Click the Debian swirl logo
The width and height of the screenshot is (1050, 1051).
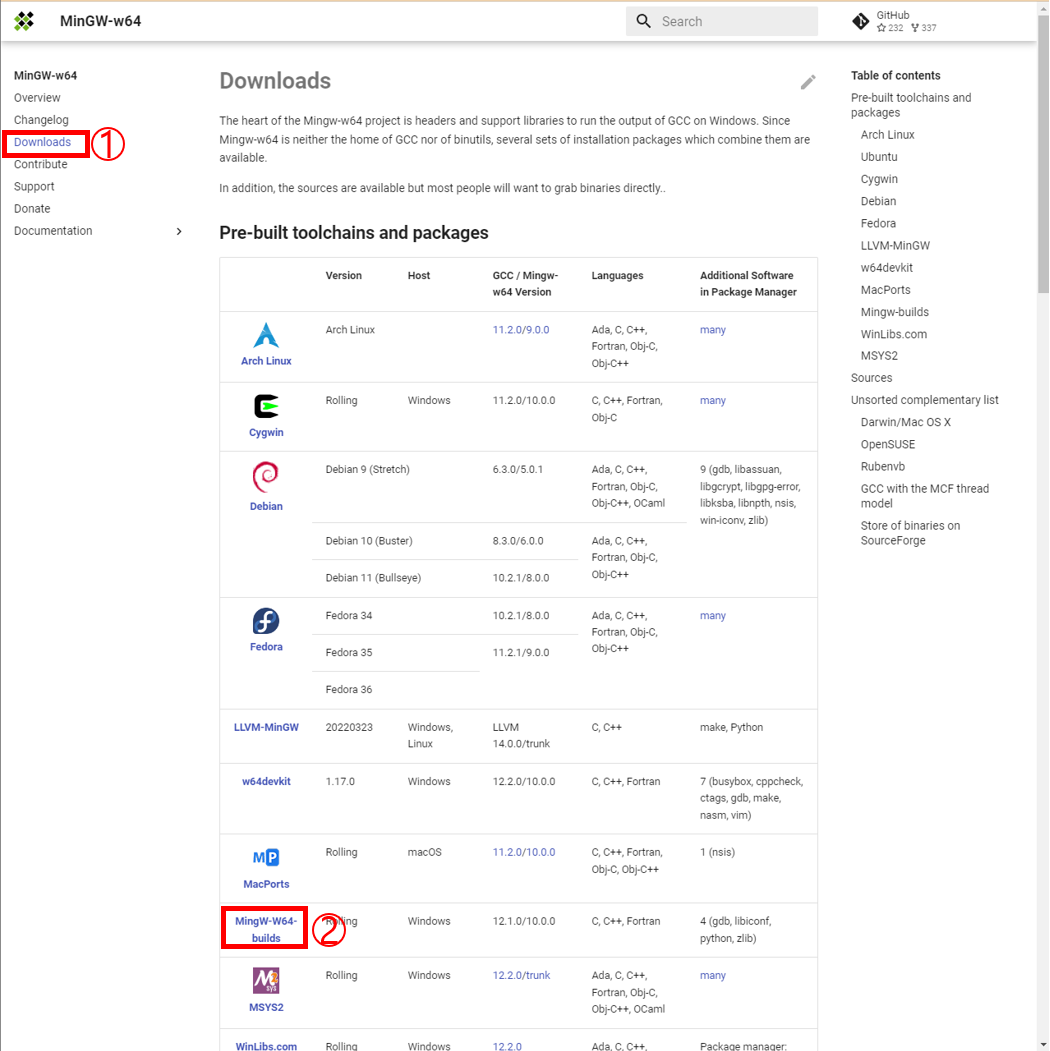click(x=266, y=477)
